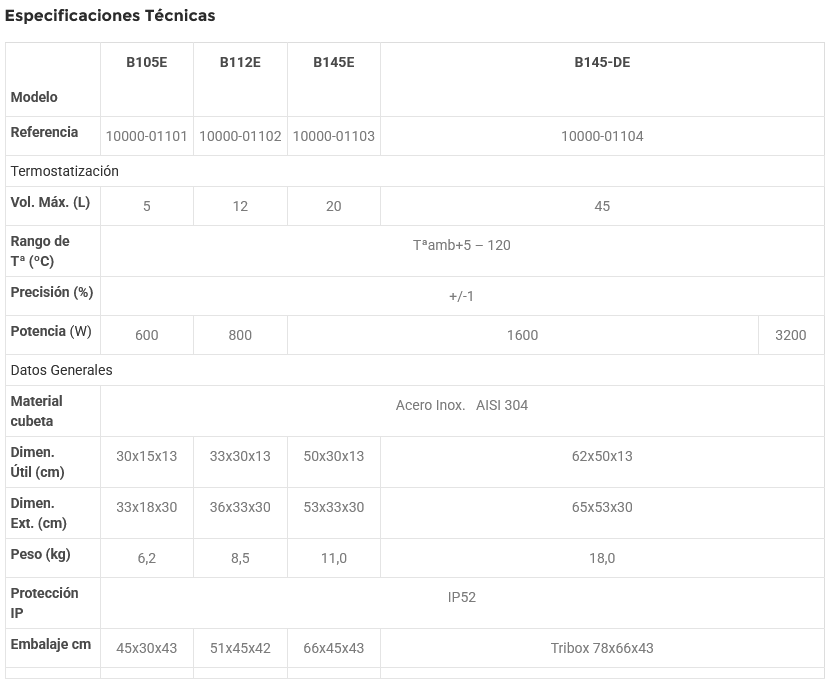The height and width of the screenshot is (687, 834).
Task: Click the Termostatización section row
Action: pos(65,171)
